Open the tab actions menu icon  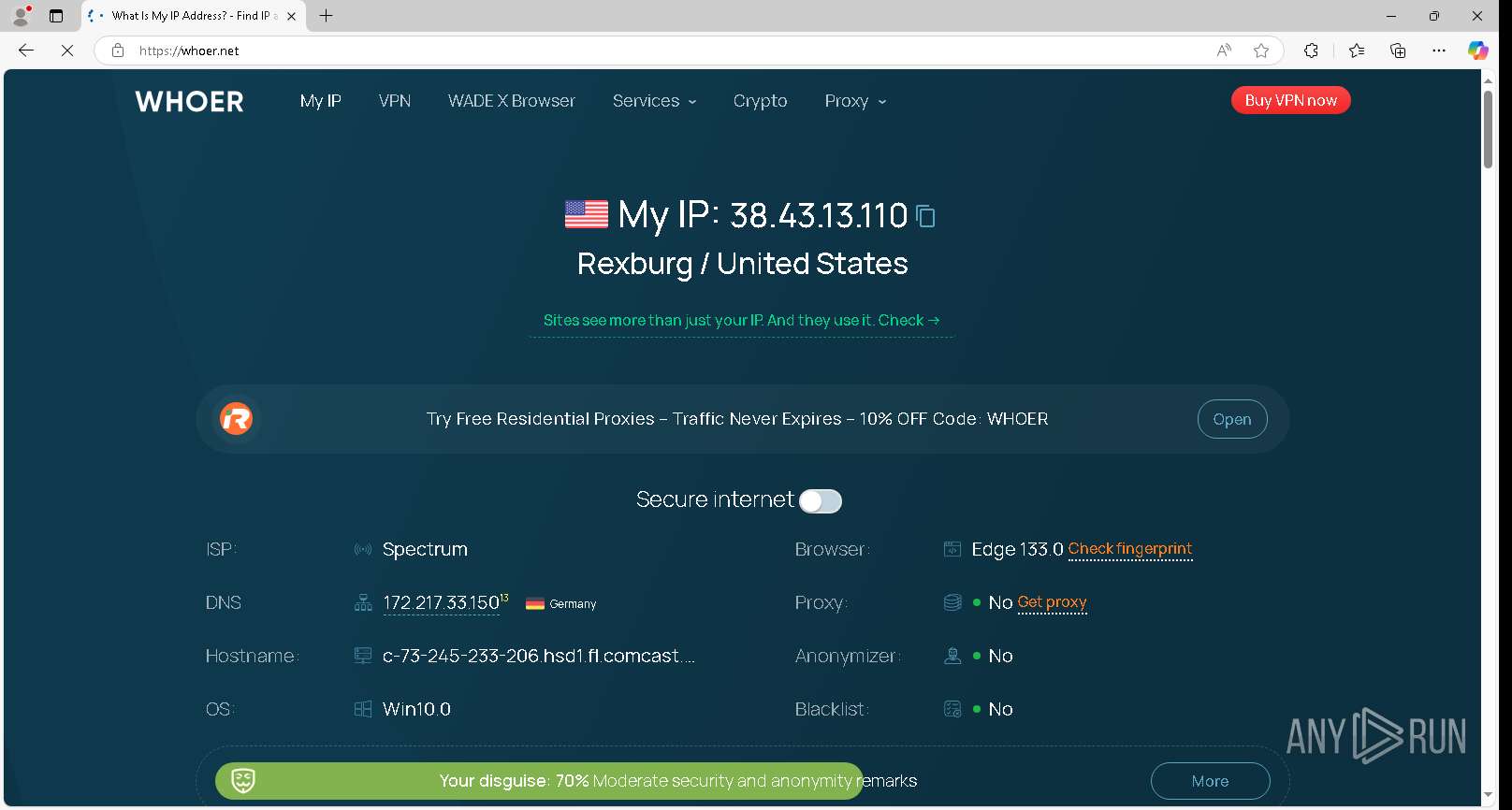click(x=56, y=16)
